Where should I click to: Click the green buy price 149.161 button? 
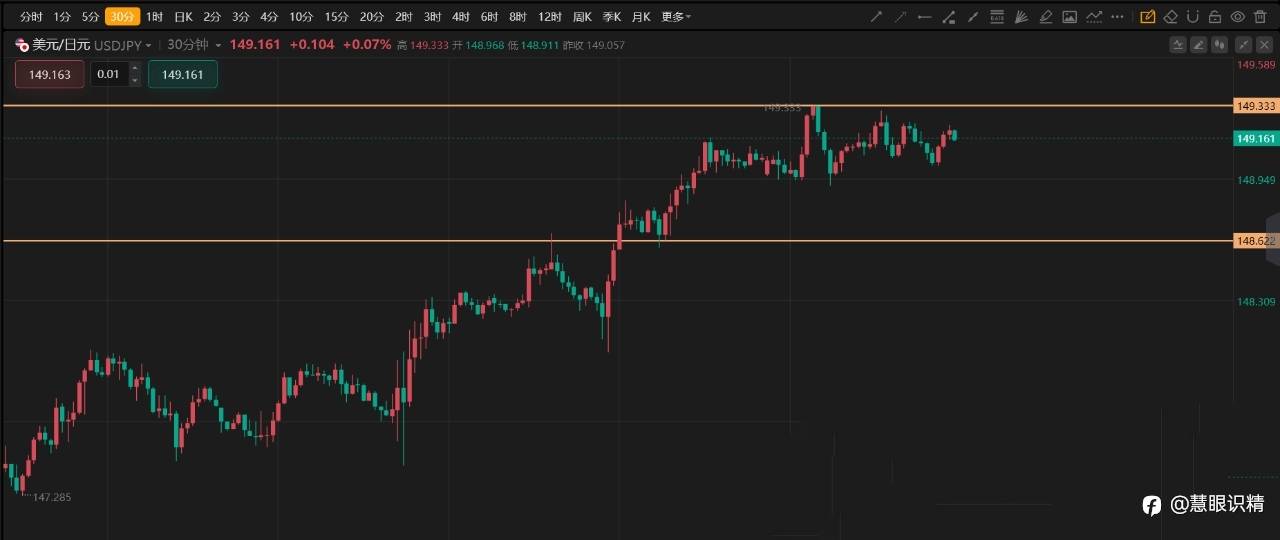tap(182, 75)
